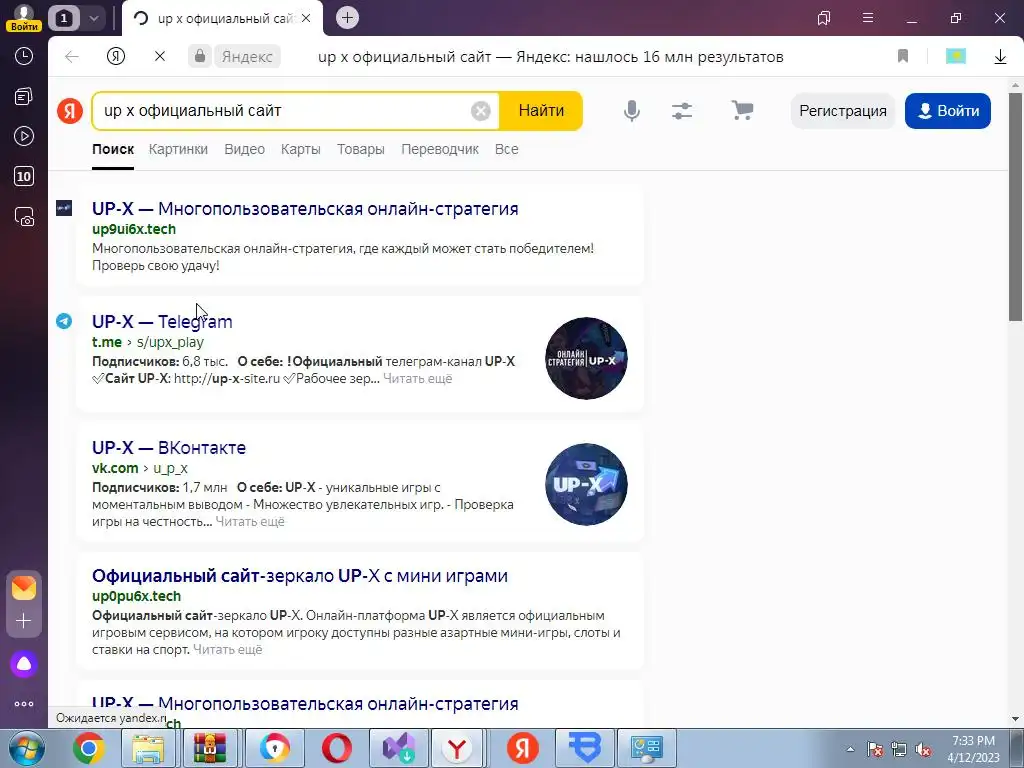Expand Читать ещё in up0pu6x.tech result

pyautogui.click(x=227, y=650)
